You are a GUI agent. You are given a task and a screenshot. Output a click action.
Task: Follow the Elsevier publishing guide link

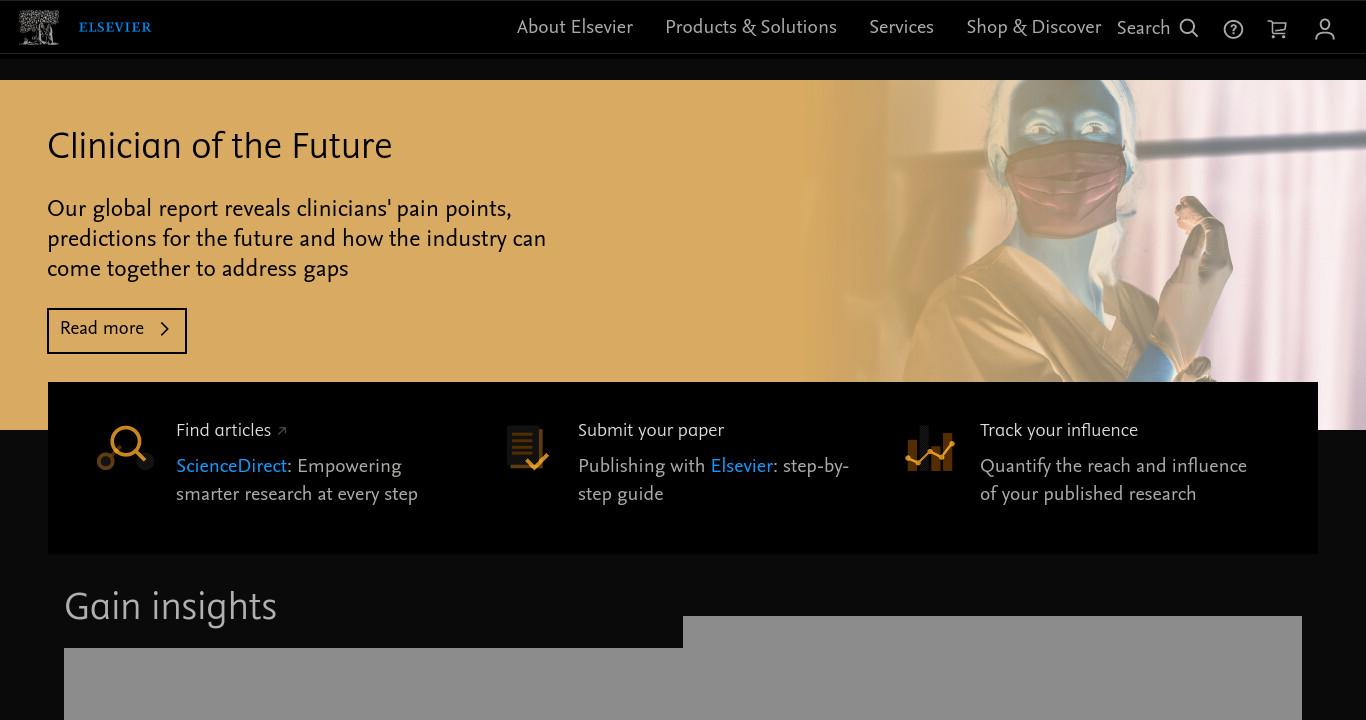click(742, 467)
